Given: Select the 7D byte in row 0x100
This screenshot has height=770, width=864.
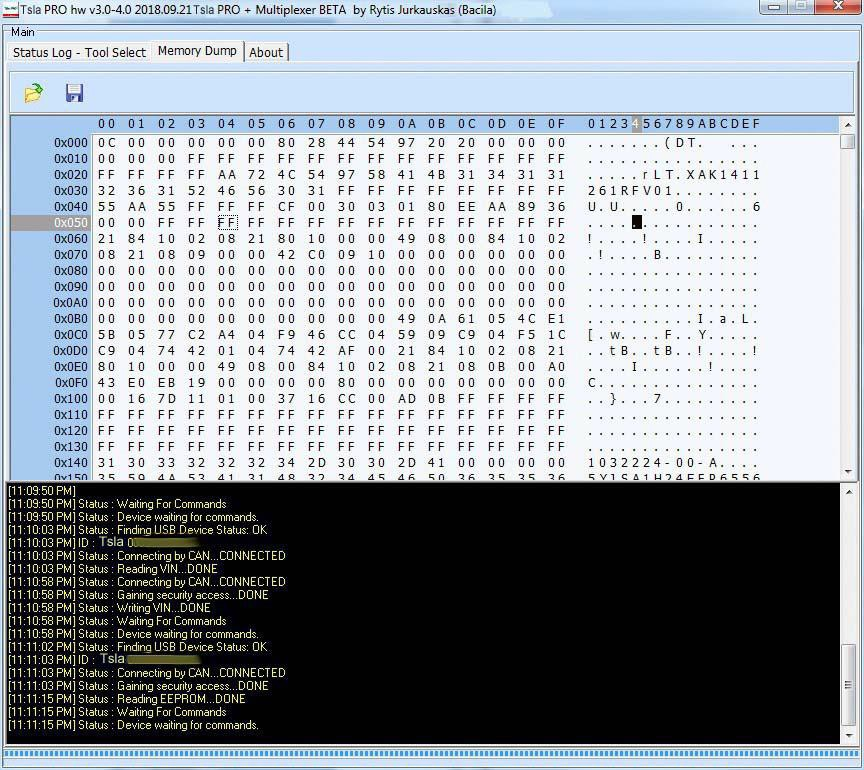Looking at the screenshot, I should tap(166, 399).
